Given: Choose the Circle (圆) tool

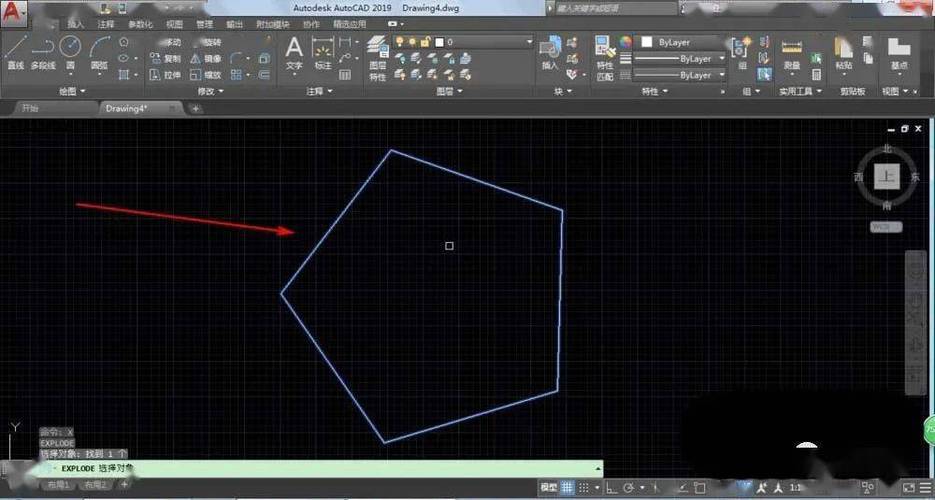Looking at the screenshot, I should pyautogui.click(x=70, y=50).
